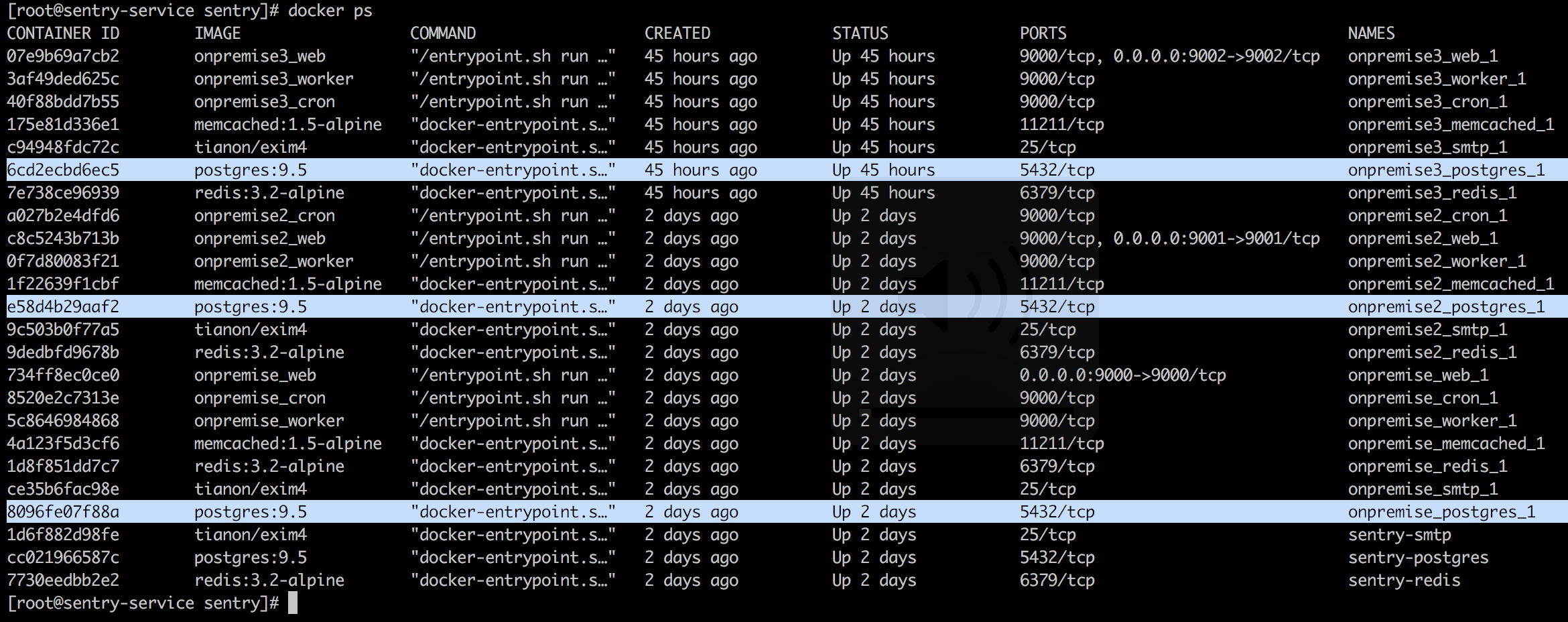Select container ID c94948fdc72c

click(63, 147)
